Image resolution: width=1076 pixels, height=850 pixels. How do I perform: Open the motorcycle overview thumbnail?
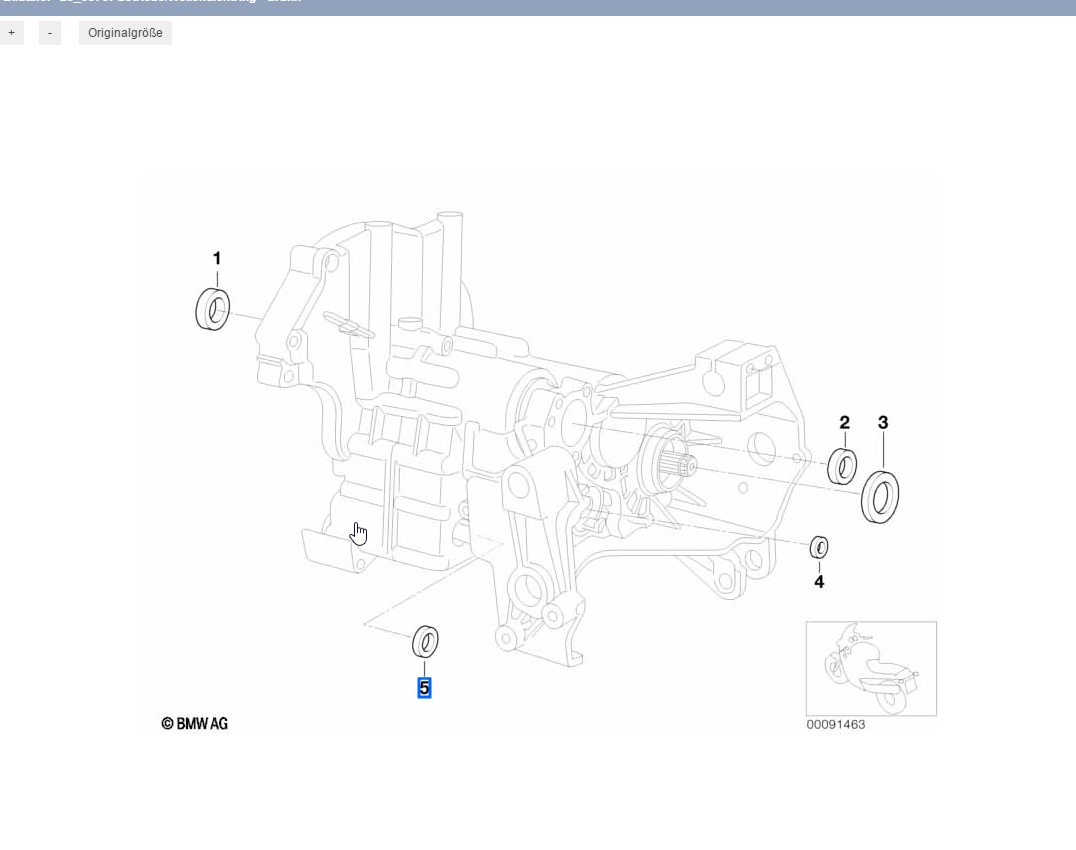[x=871, y=668]
